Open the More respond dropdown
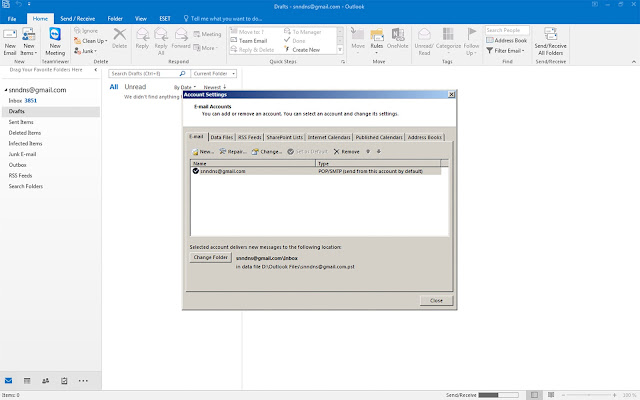 pyautogui.click(x=206, y=48)
